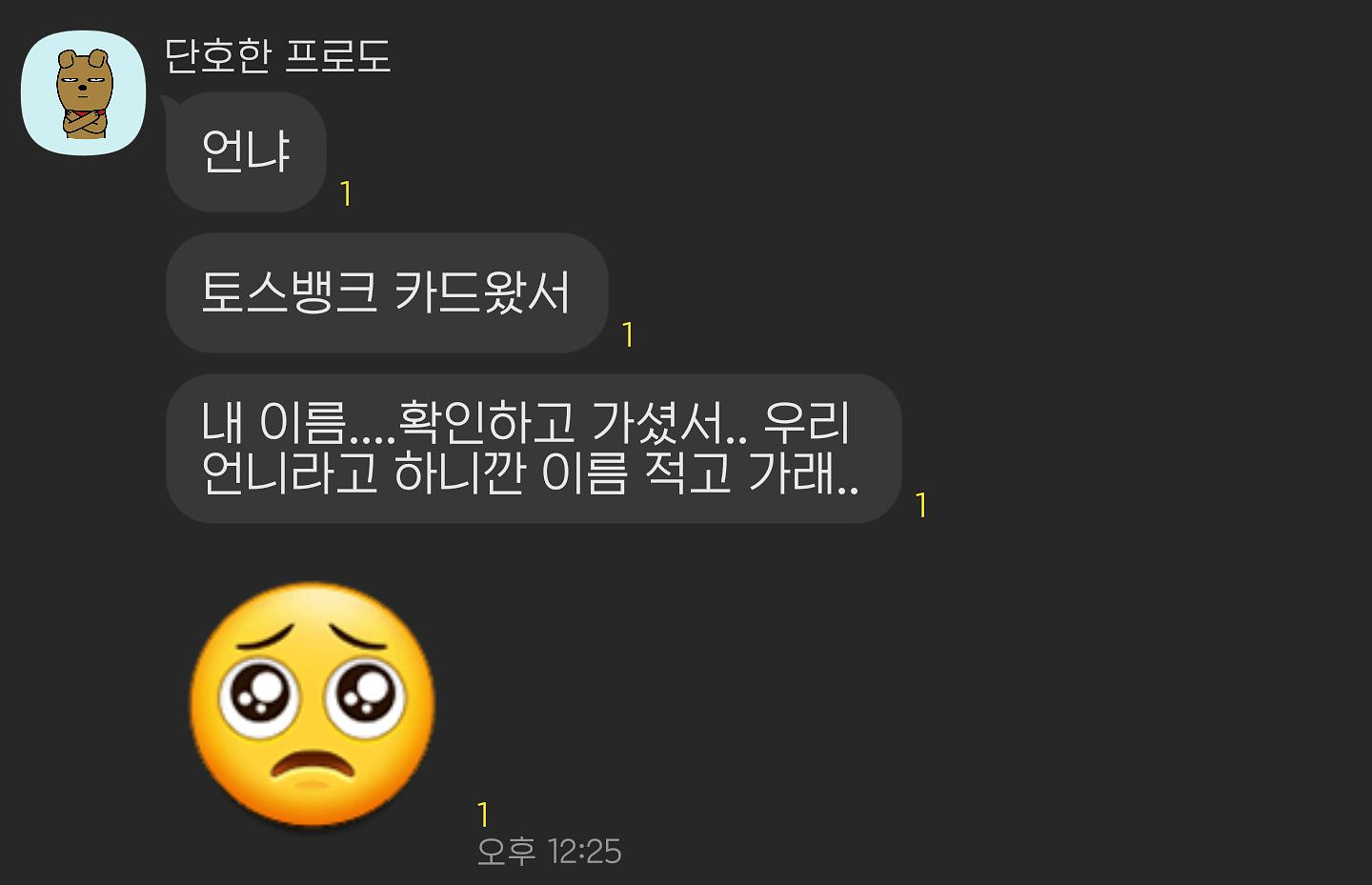Click the left eye of pleading emoji
The height and width of the screenshot is (885, 1372).
pos(259,694)
